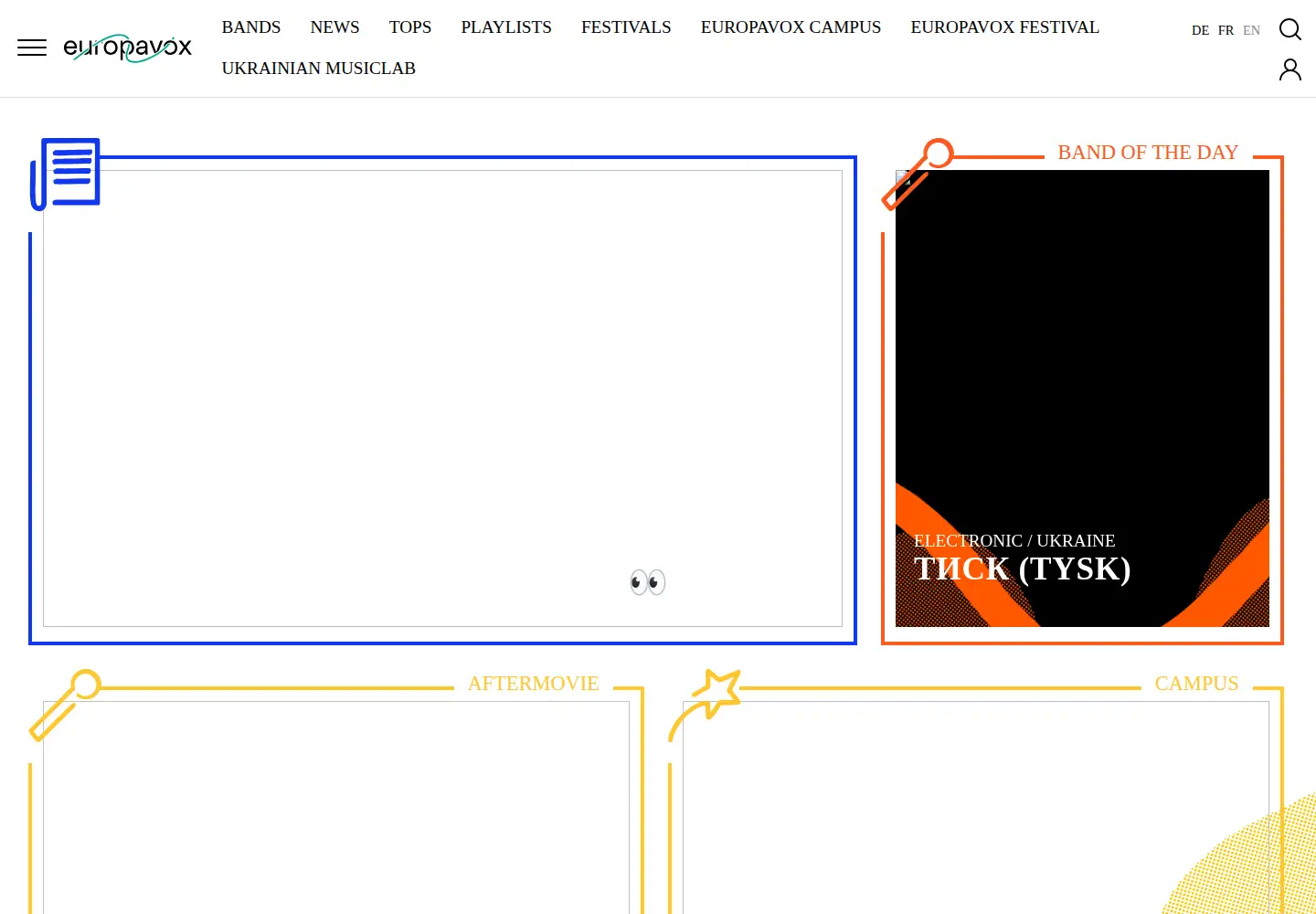This screenshot has height=914, width=1316.
Task: Open the ТИСК (TYSK) band title
Action: 1023,569
